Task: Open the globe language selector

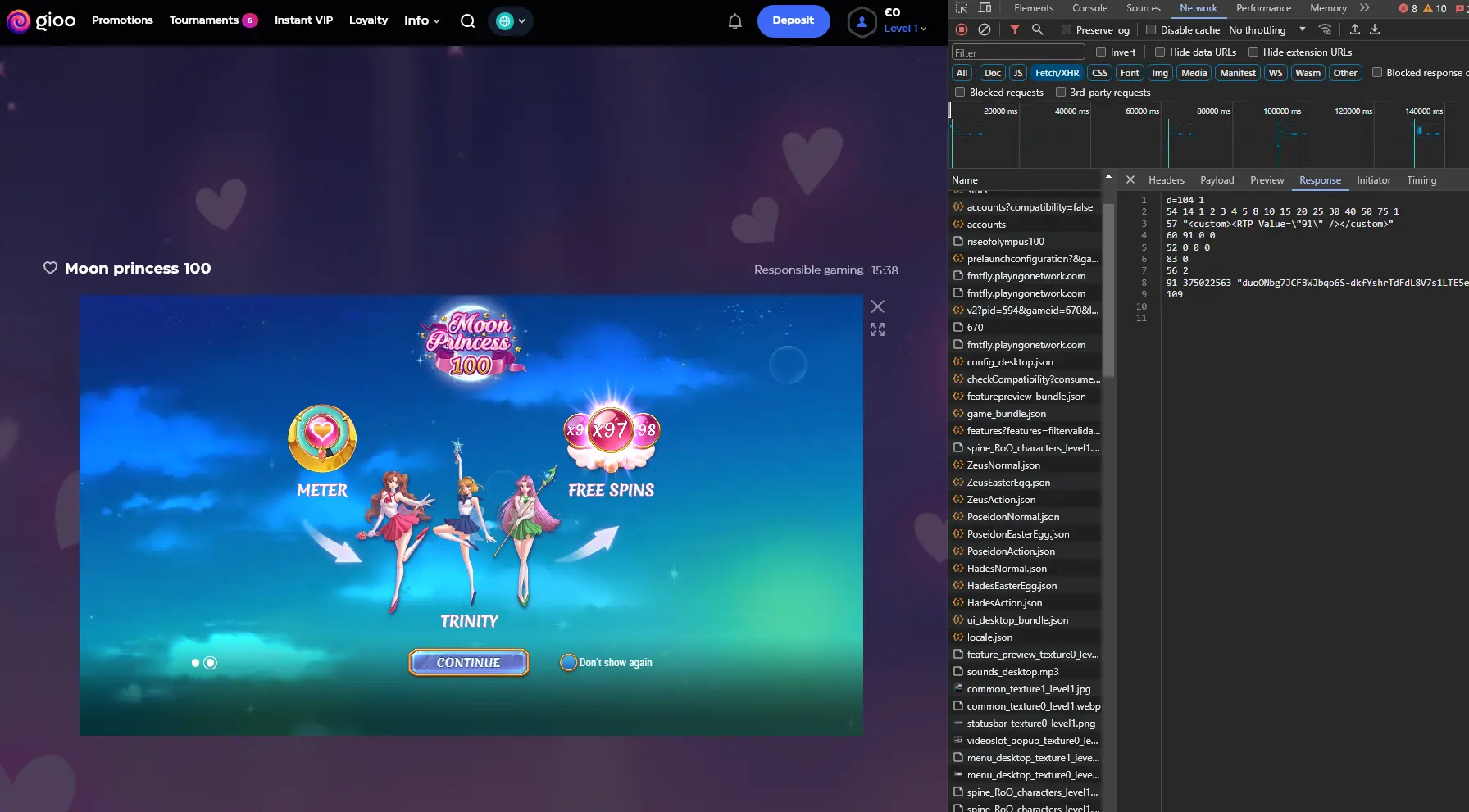Action: point(511,21)
